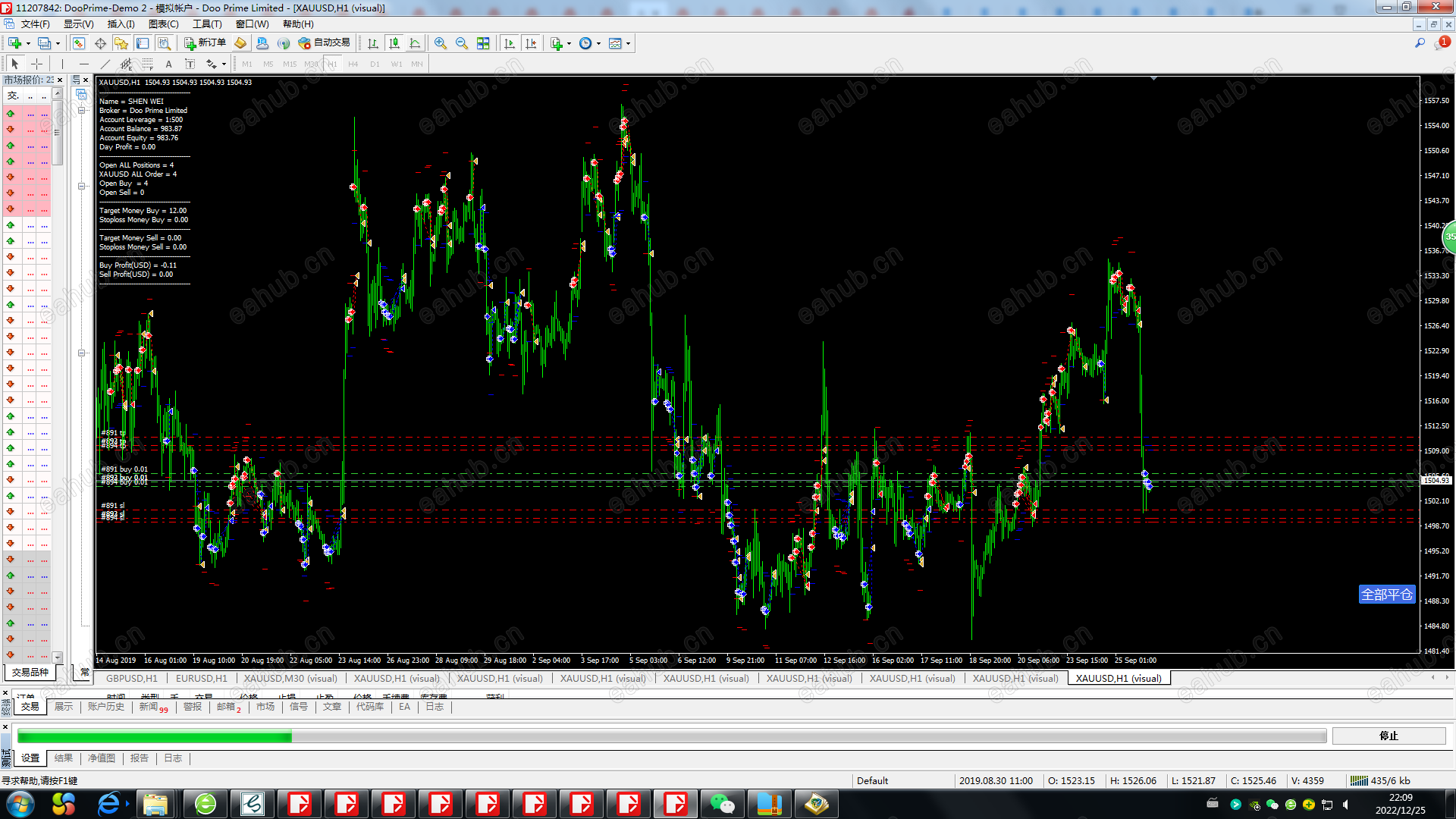
Task: Select the draw trendline tool
Action: (105, 64)
